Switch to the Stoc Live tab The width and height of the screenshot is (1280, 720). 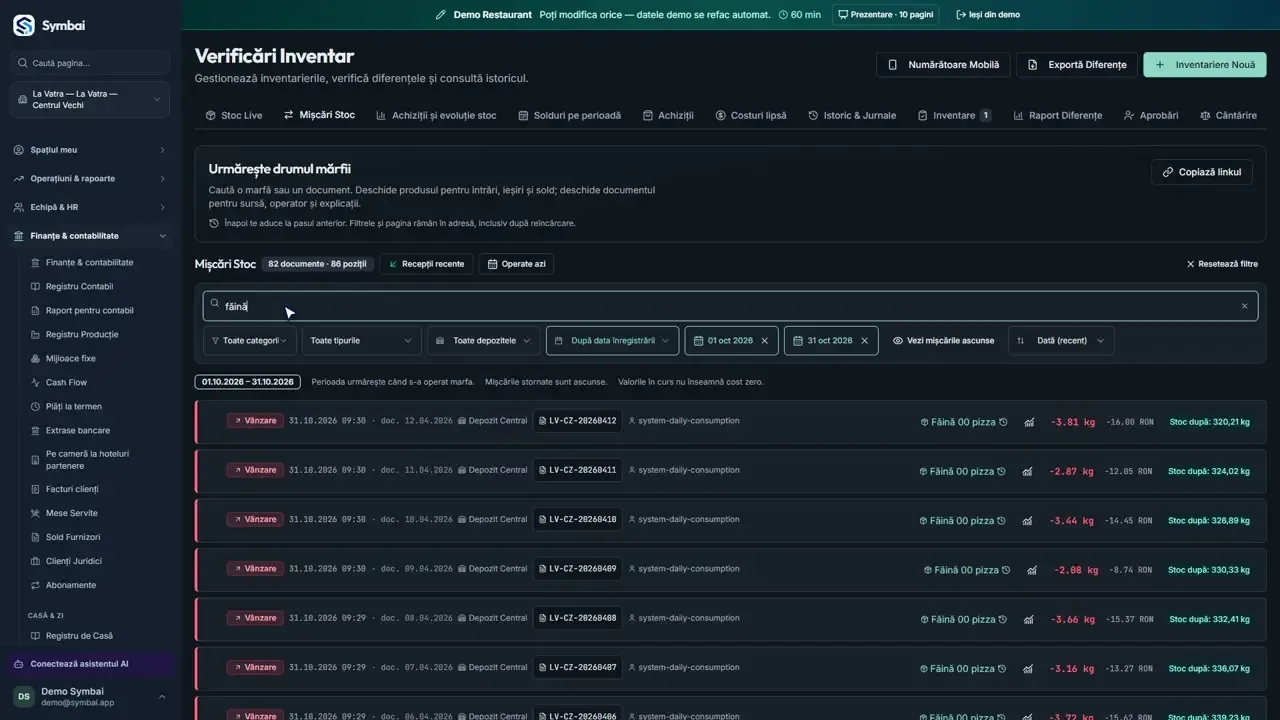(x=234, y=115)
